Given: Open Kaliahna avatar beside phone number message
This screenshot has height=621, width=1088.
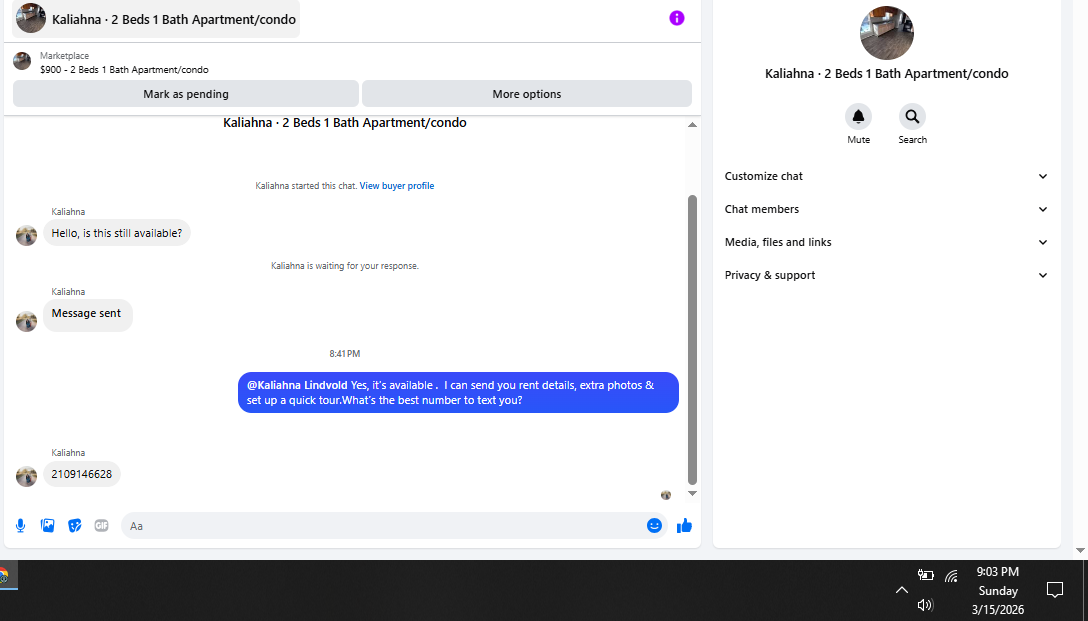Looking at the screenshot, I should pos(26,476).
